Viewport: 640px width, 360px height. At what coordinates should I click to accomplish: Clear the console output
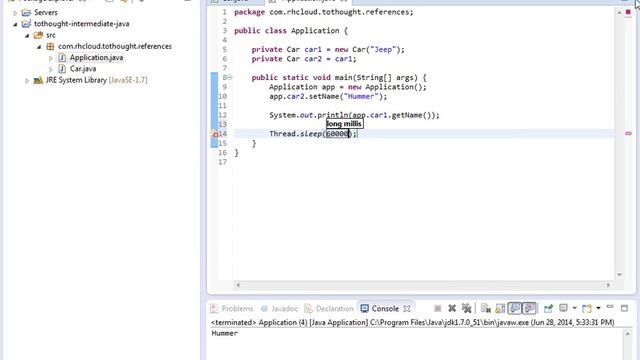point(485,309)
